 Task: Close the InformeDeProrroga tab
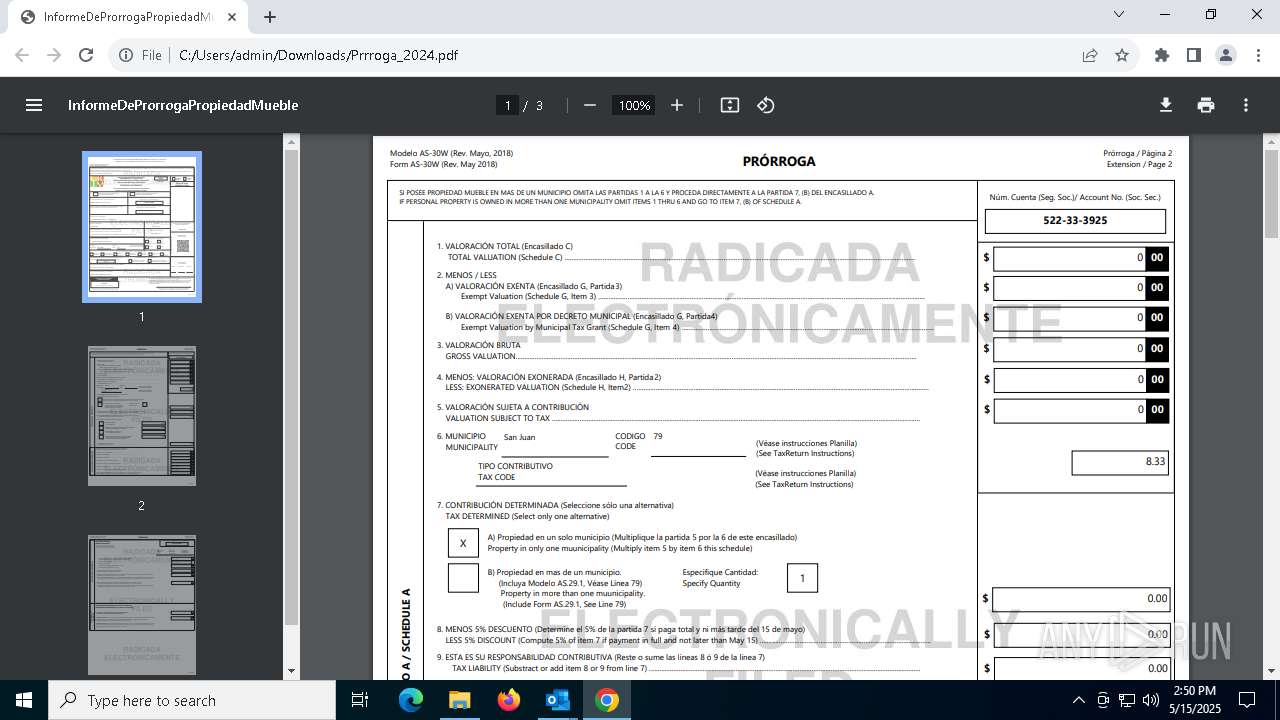pyautogui.click(x=232, y=17)
